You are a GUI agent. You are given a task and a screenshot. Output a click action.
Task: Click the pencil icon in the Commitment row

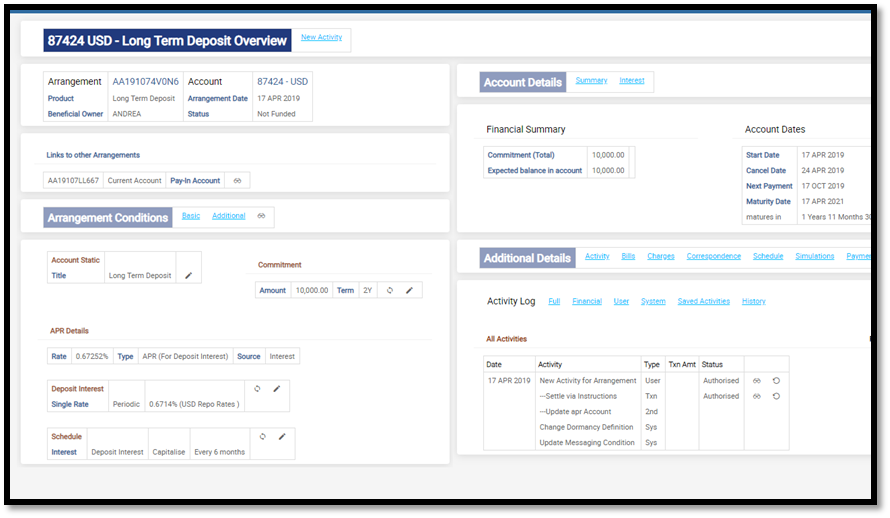(409, 290)
